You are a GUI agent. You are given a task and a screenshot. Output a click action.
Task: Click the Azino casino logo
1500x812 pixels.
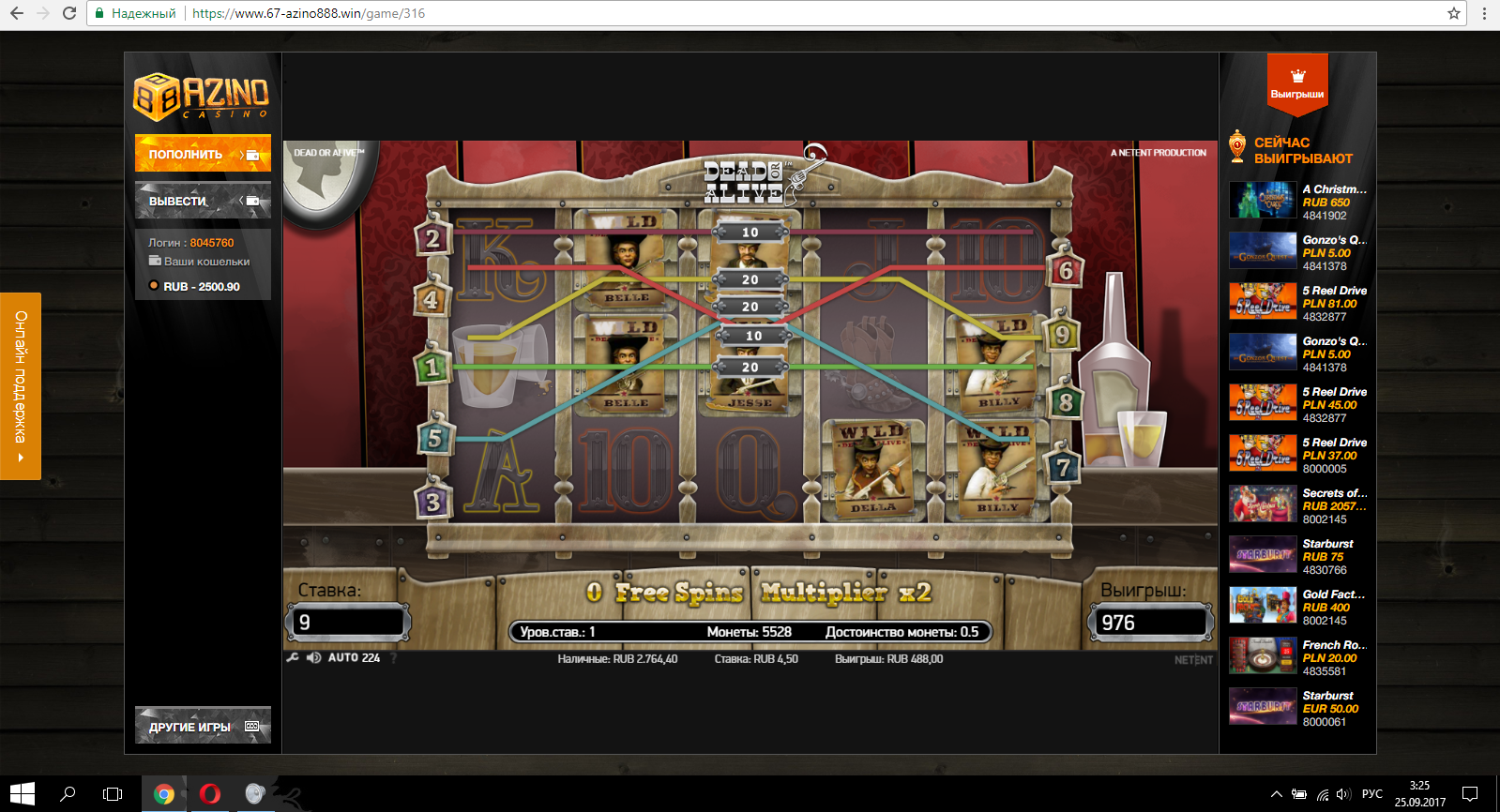(x=202, y=97)
